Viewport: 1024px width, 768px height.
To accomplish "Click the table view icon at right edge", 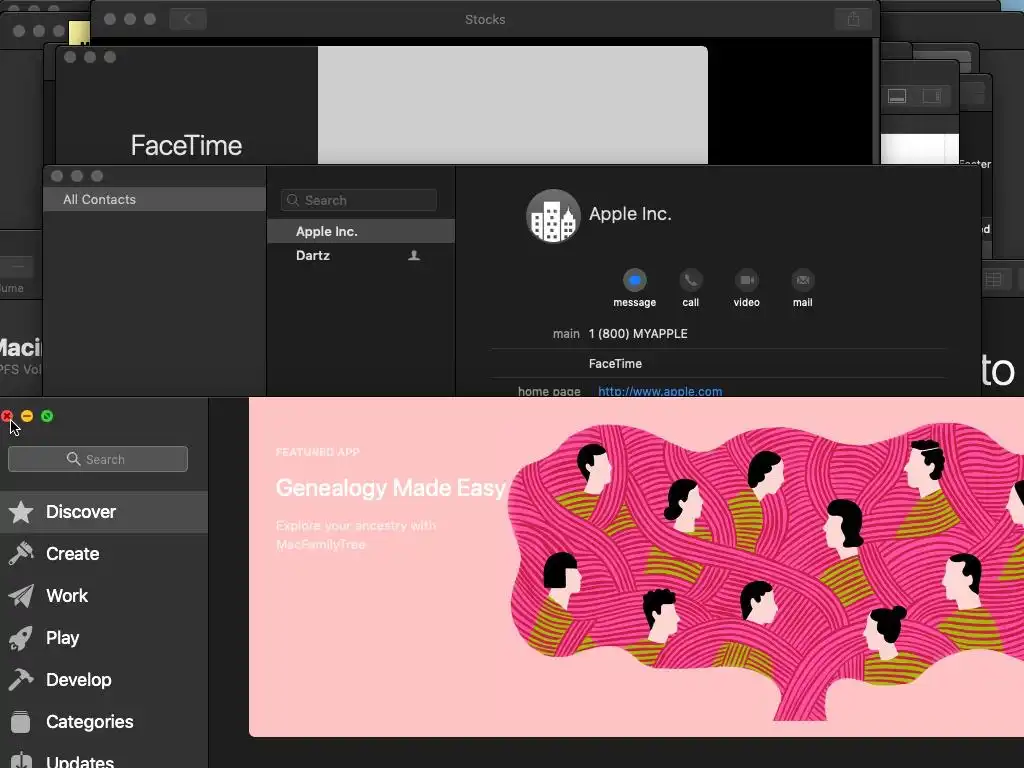I will [993, 280].
